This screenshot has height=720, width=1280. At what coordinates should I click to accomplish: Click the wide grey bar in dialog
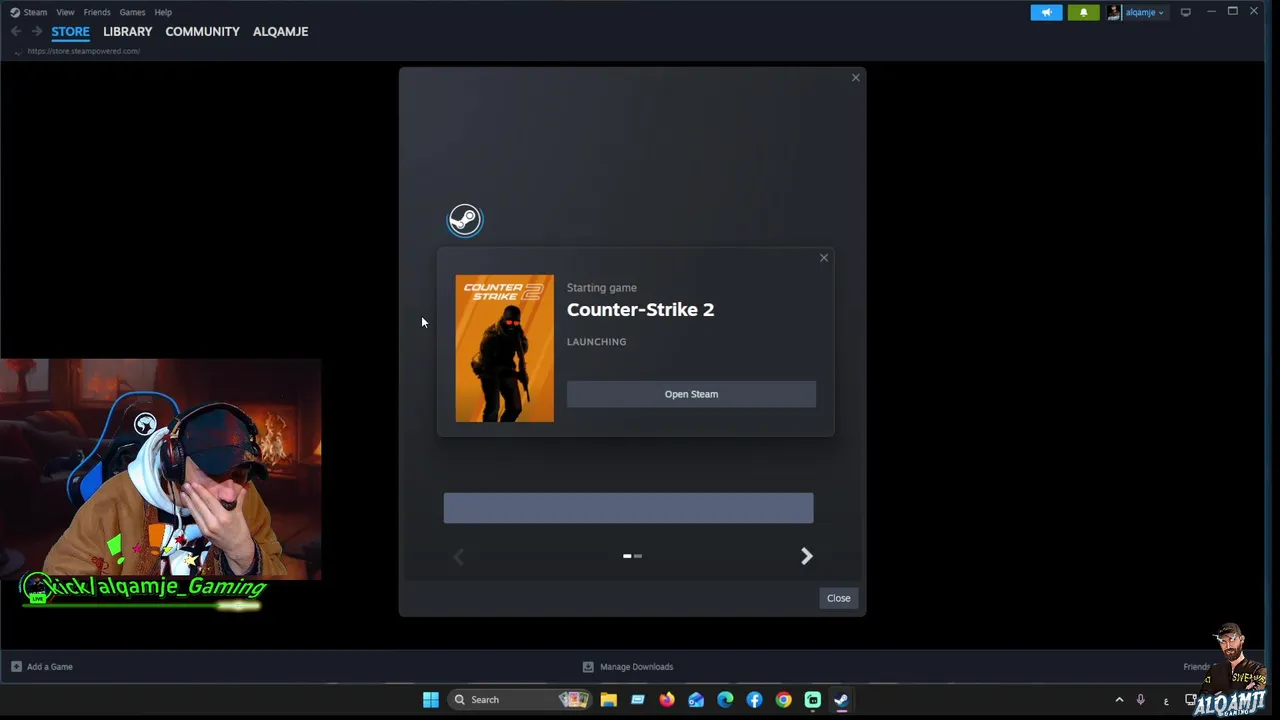628,508
